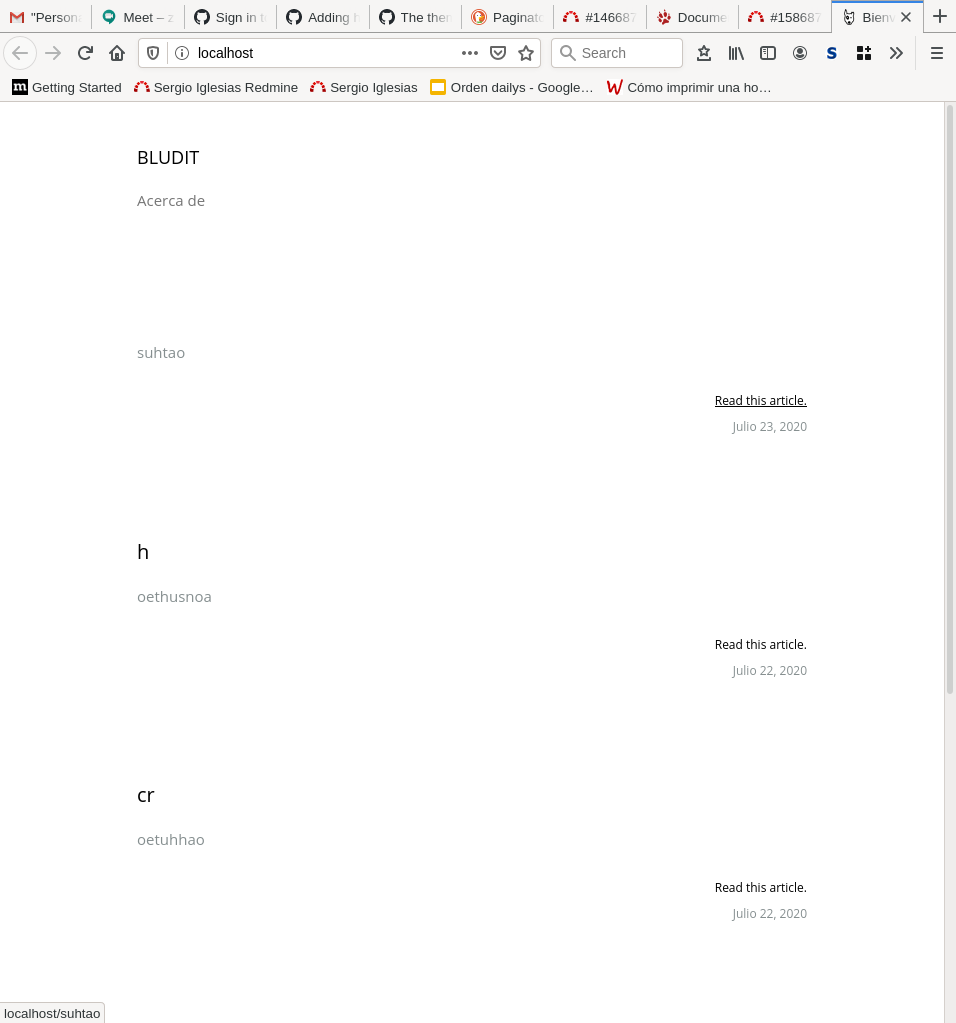Image resolution: width=956 pixels, height=1023 pixels.
Task: Open the Firefox account menu
Action: (799, 53)
